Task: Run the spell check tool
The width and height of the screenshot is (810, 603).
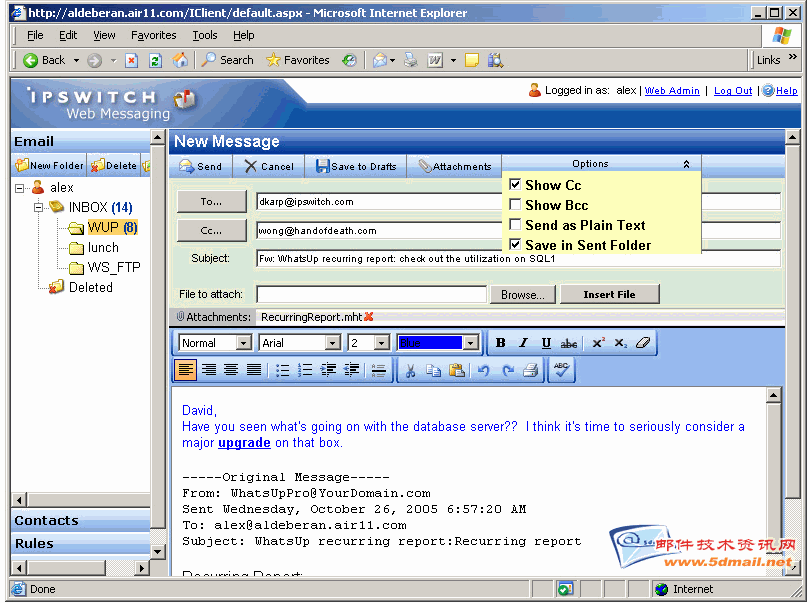Action: click(562, 370)
